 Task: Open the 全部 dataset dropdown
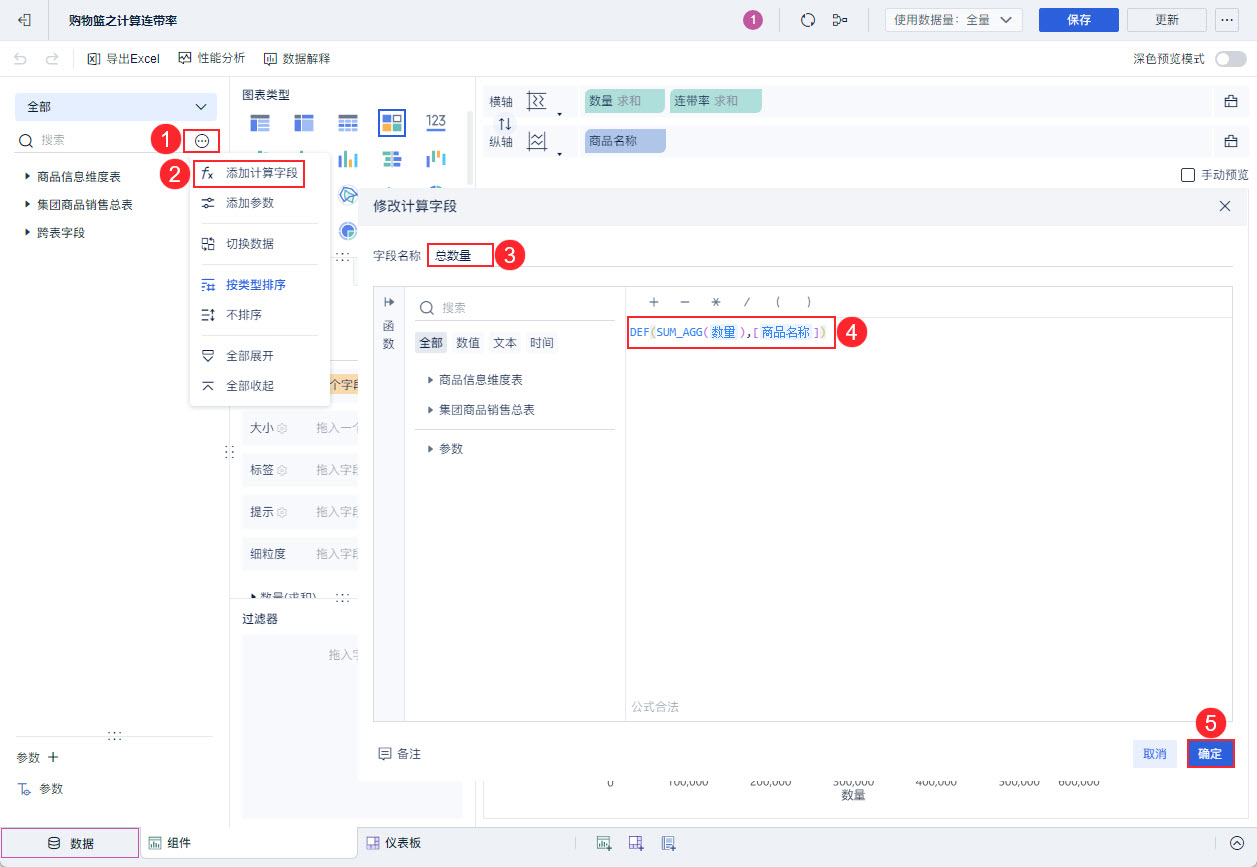[x=116, y=107]
